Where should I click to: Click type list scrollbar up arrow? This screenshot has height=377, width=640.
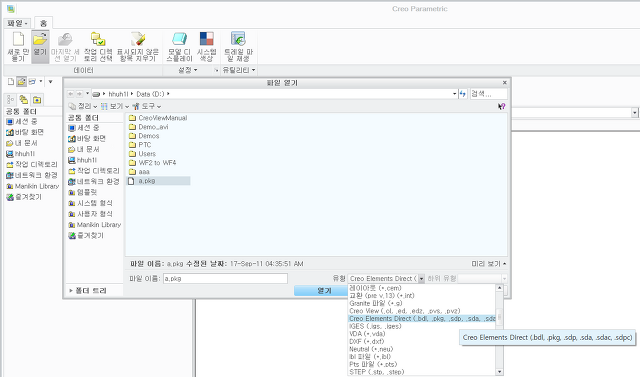click(499, 288)
